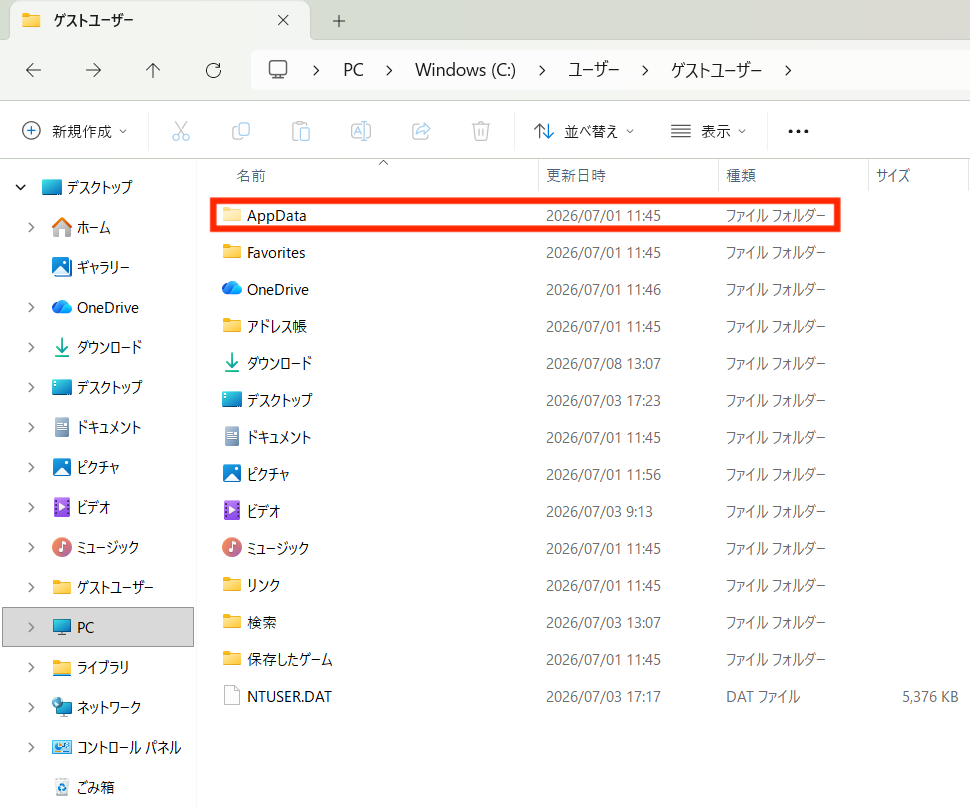The width and height of the screenshot is (970, 806).
Task: Expand OneDrive in the navigation pane
Action: 31,307
